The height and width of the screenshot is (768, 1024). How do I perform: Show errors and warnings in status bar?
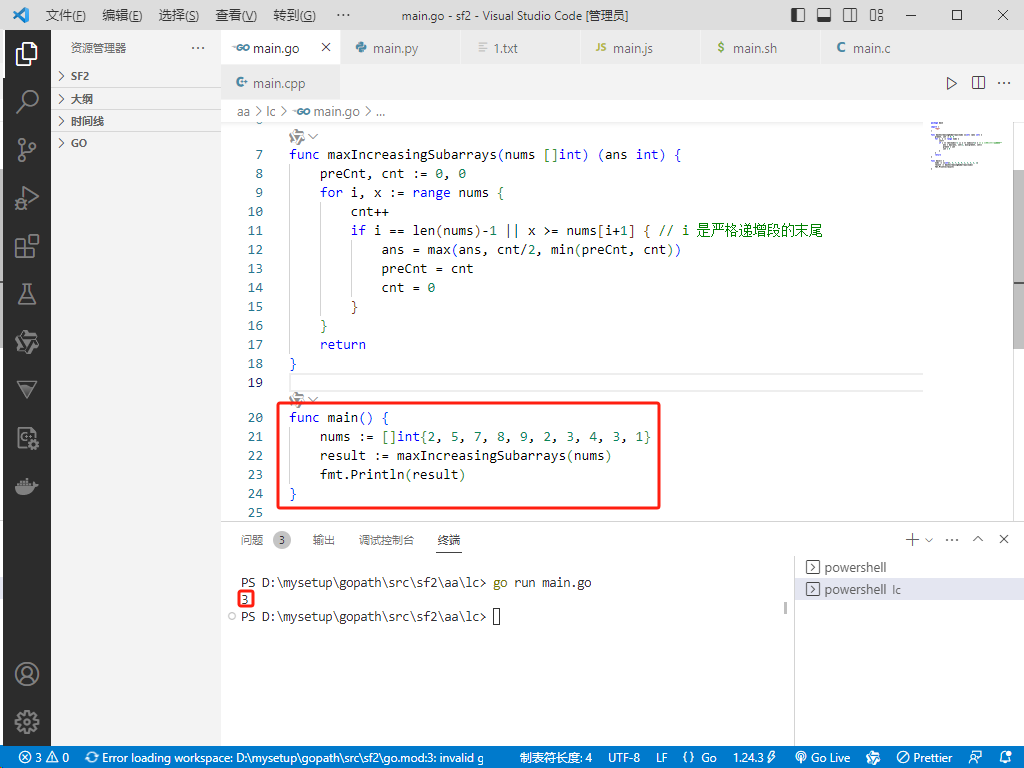point(44,758)
